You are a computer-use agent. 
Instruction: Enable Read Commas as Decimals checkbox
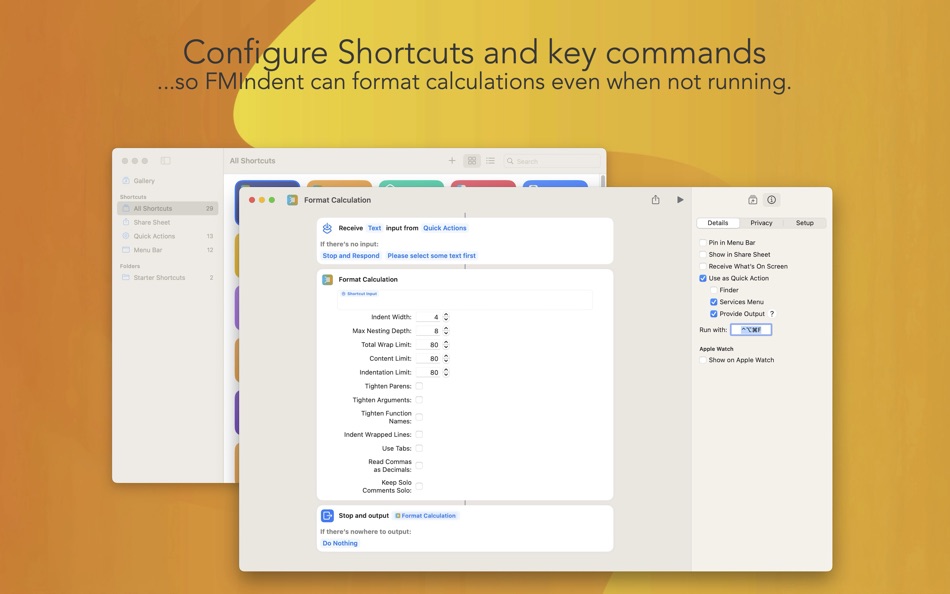[419, 466]
